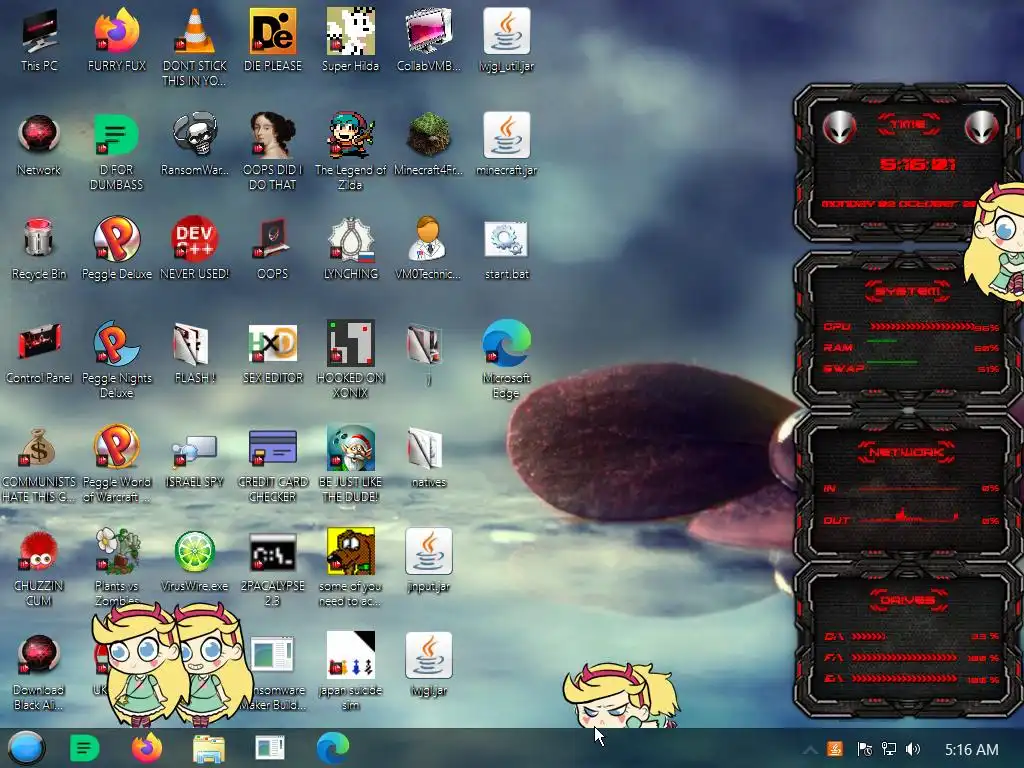Click the Start orb on taskbar
1024x768 pixels.
[27, 748]
